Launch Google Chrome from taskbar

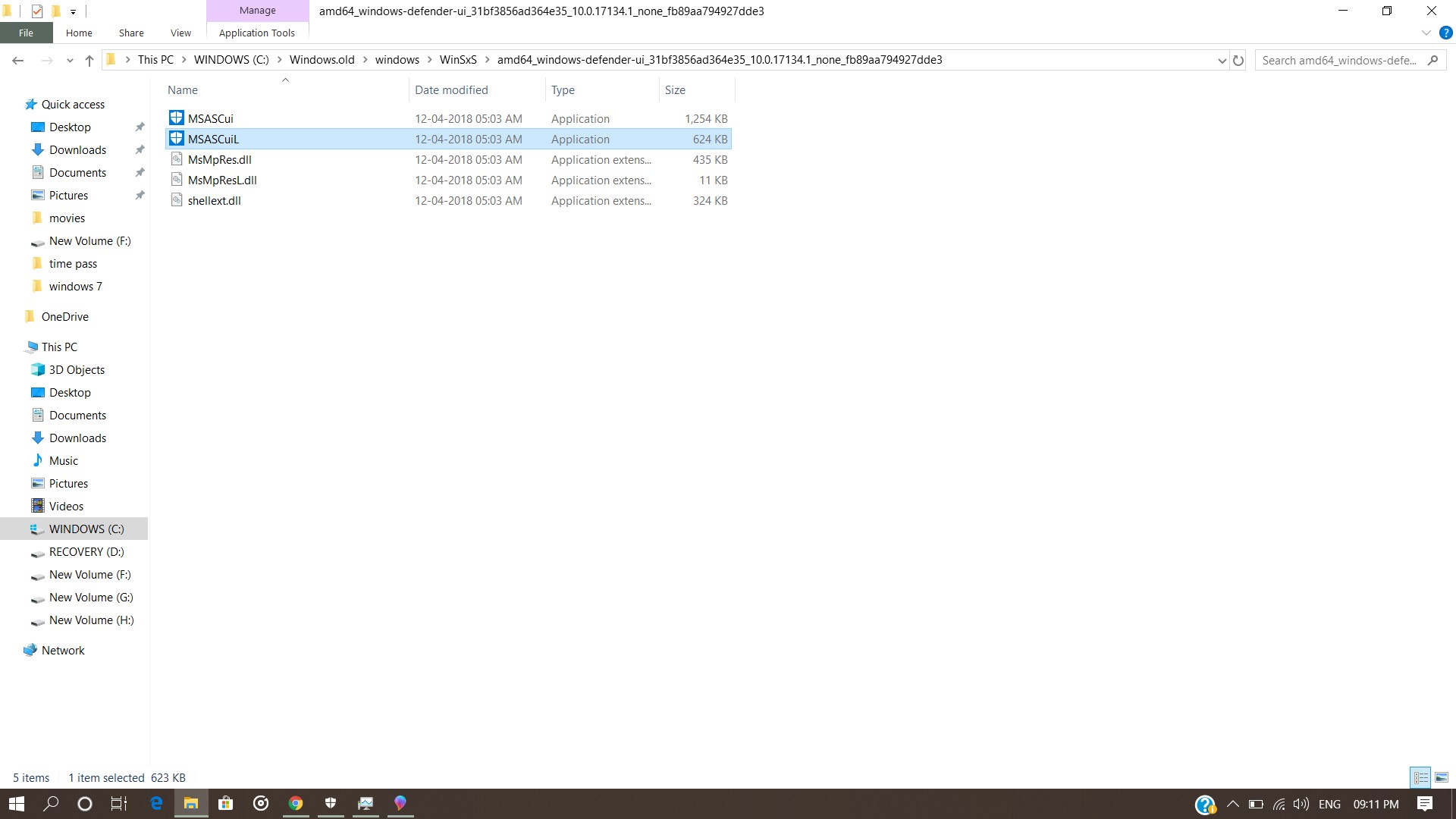click(x=296, y=804)
